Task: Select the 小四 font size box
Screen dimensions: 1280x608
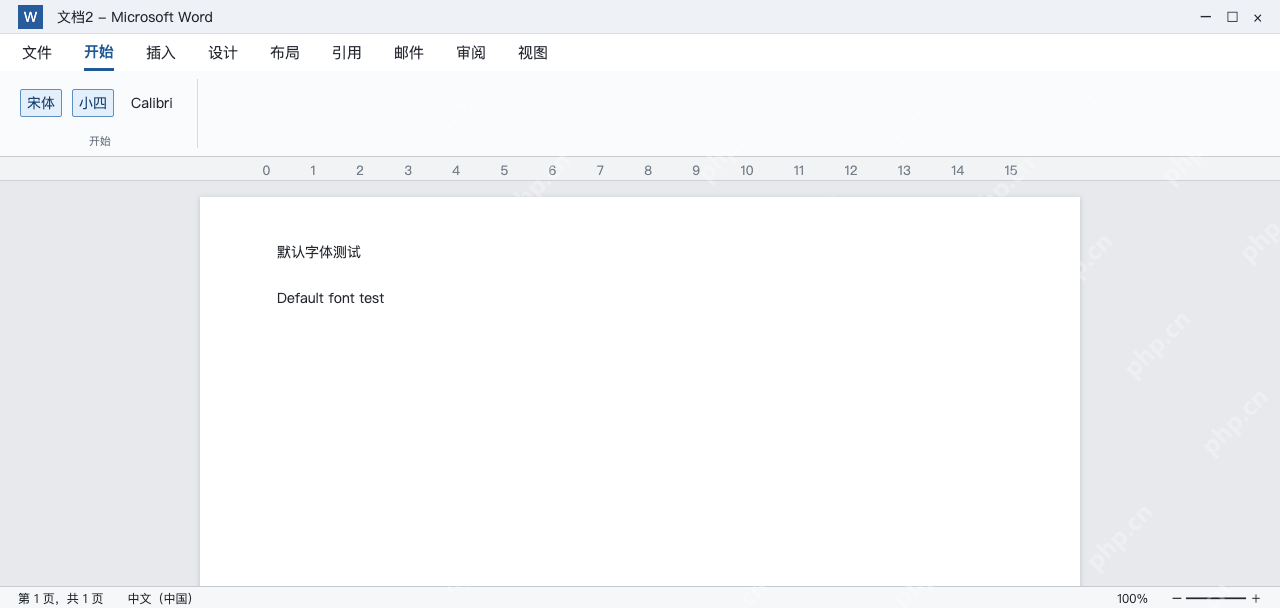Action: pyautogui.click(x=93, y=103)
